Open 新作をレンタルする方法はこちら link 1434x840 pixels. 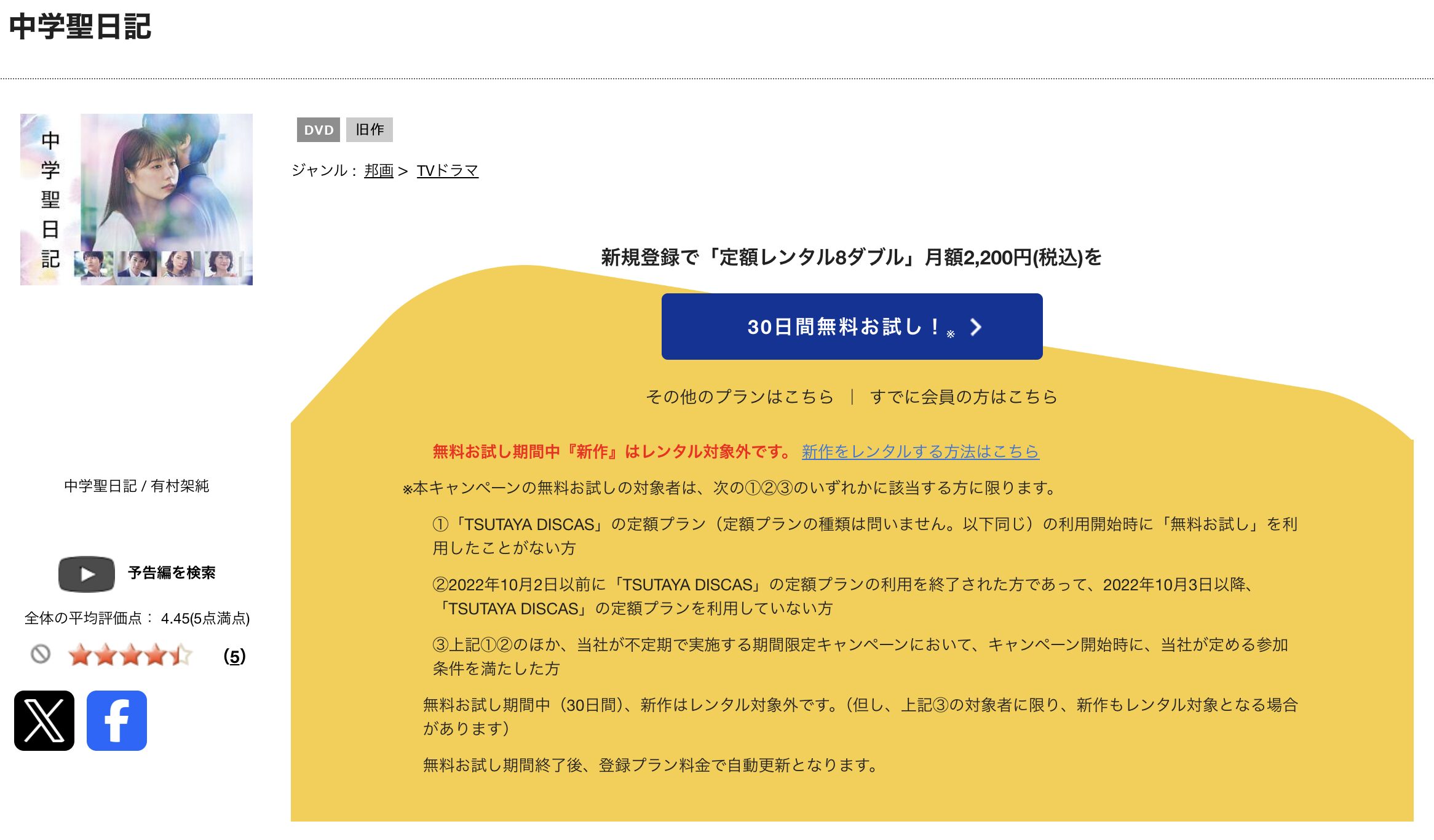pyautogui.click(x=919, y=452)
